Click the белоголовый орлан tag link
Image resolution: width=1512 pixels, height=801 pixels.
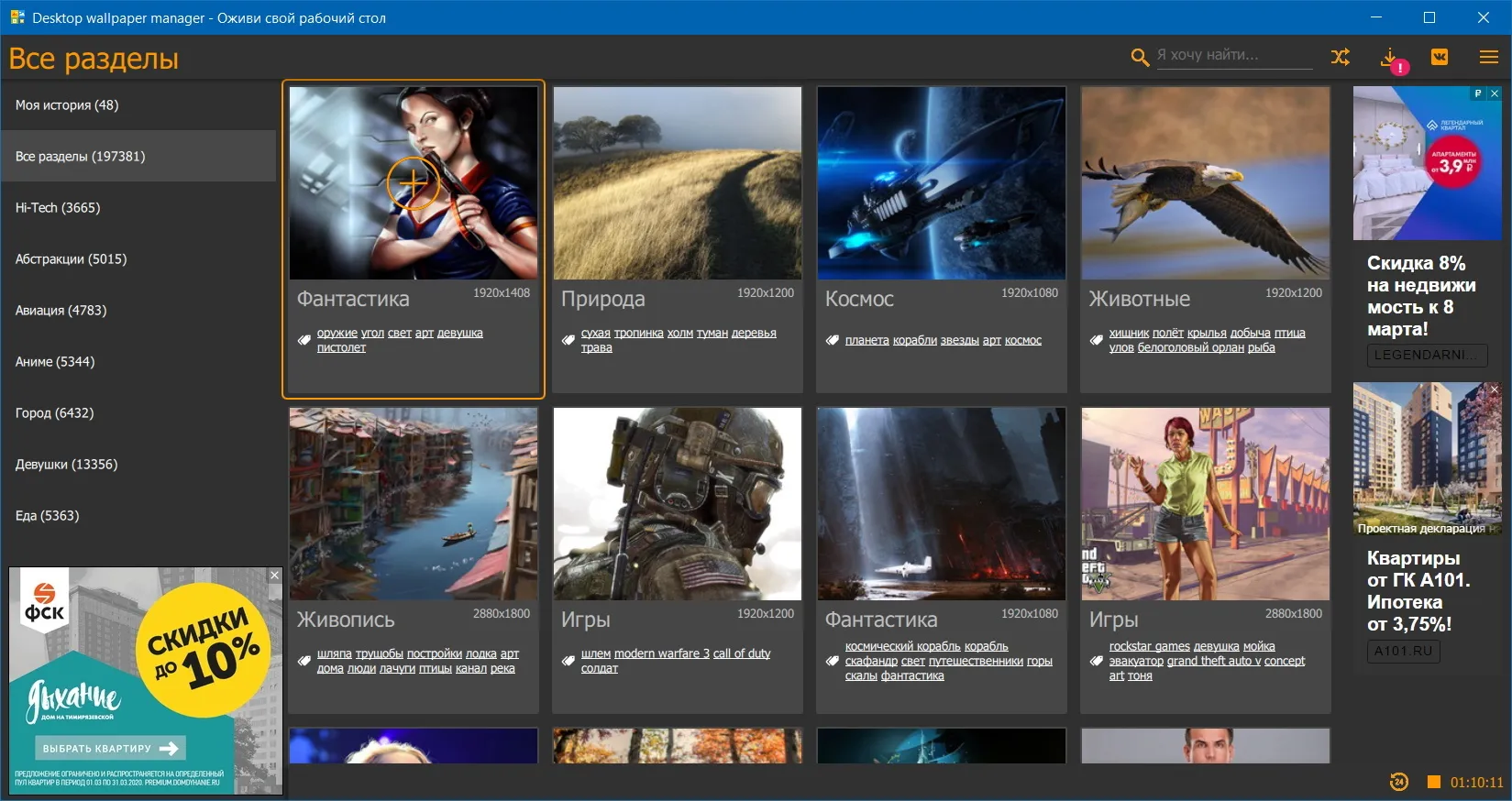1191,347
